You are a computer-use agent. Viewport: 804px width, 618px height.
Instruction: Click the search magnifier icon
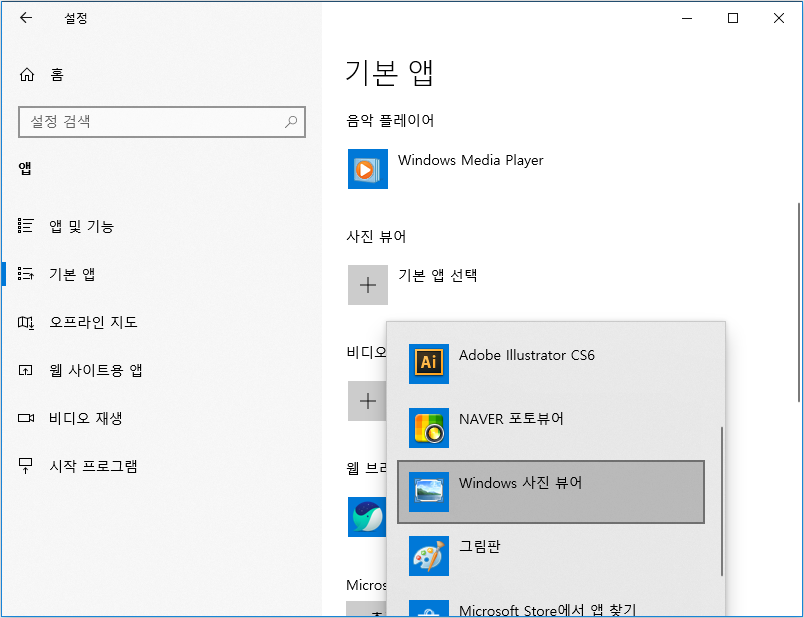[291, 122]
